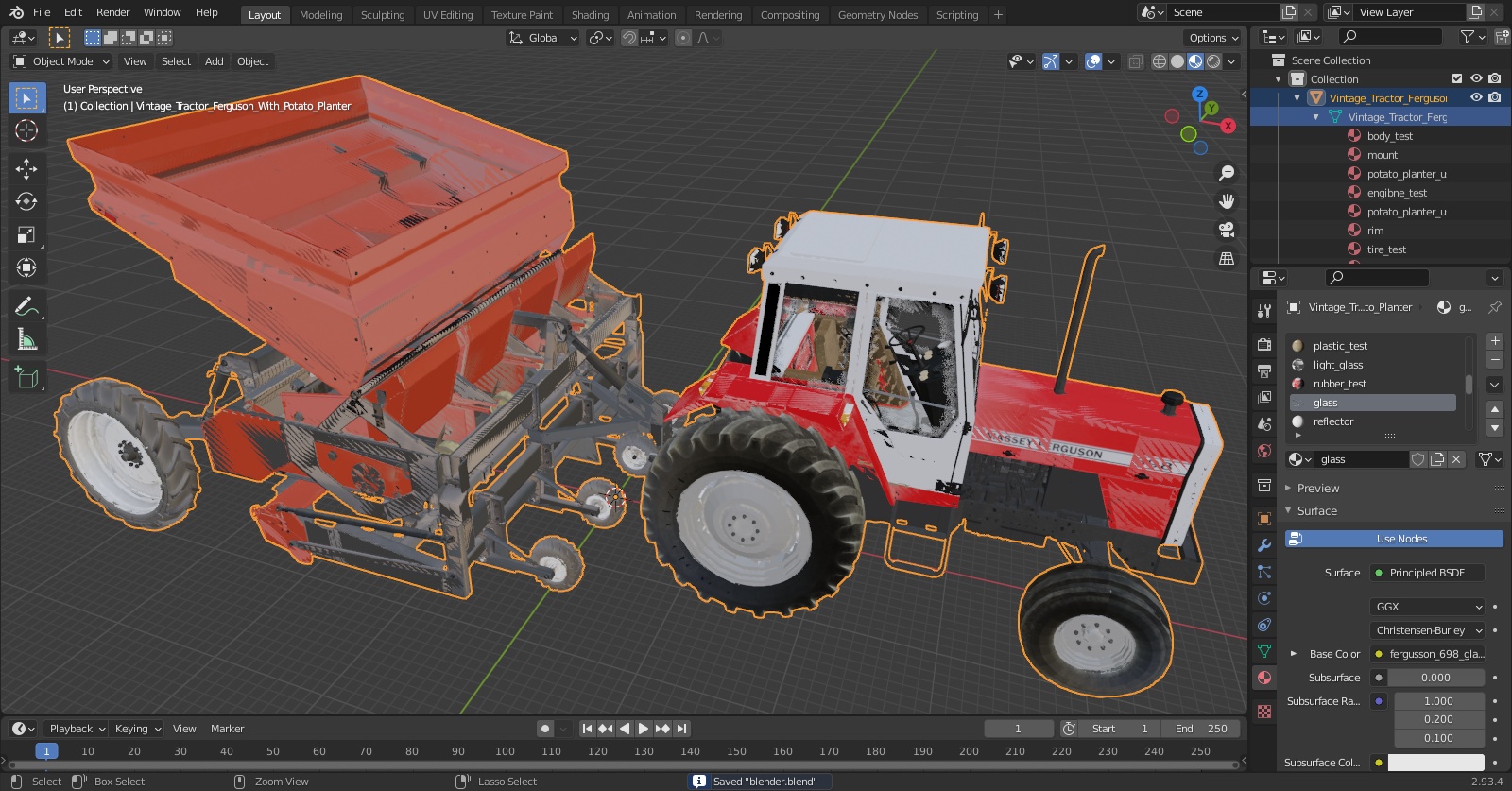The image size is (1512, 791).
Task: Open the Options dropdown in viewport header
Action: point(1214,38)
